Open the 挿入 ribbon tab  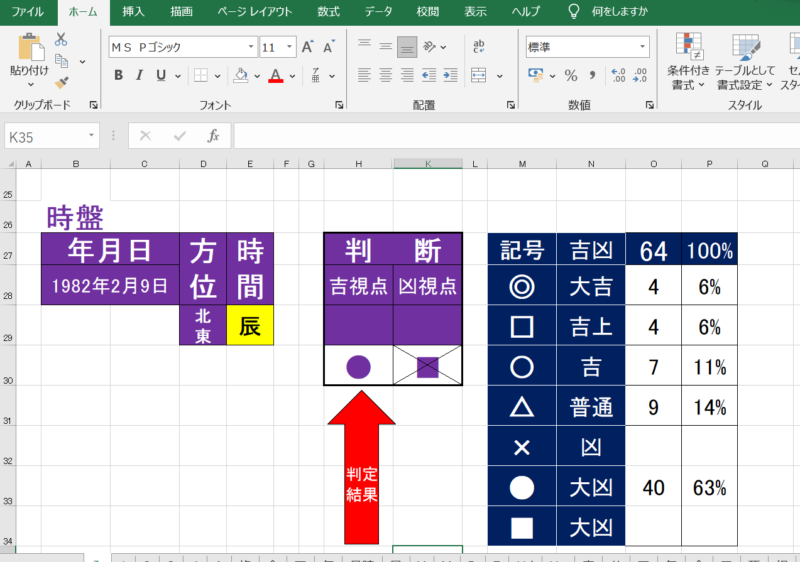point(133,12)
